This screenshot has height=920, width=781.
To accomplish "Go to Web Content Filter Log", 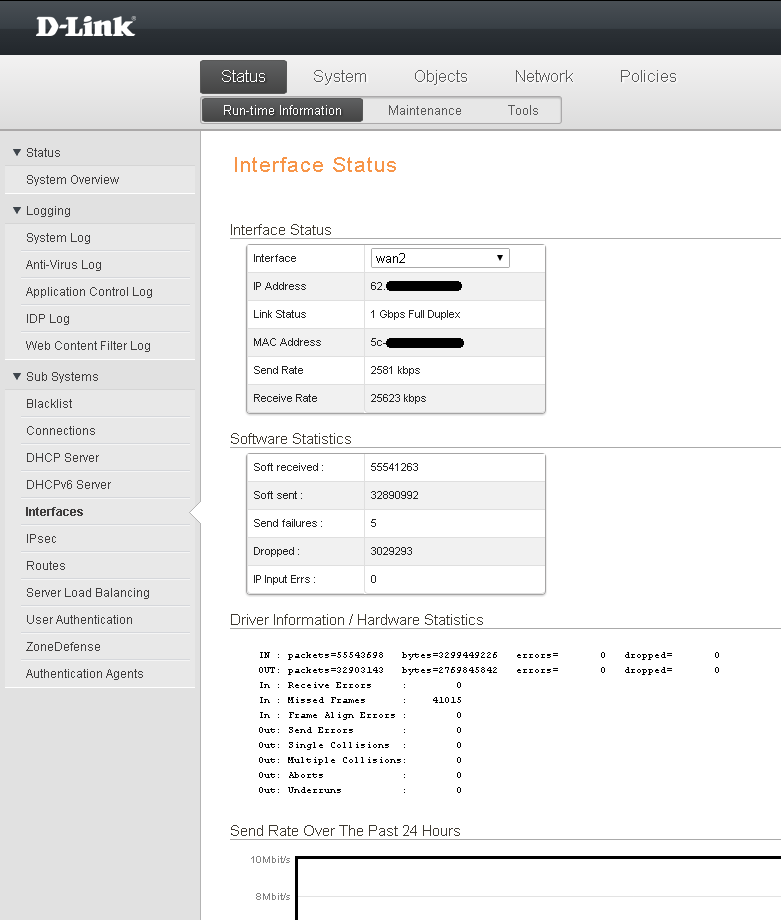I will coord(88,346).
